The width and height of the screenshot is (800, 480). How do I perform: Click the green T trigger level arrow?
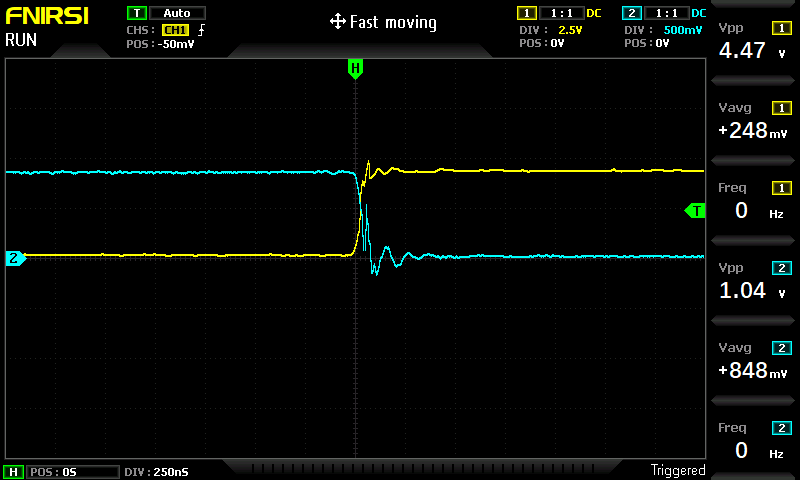point(695,211)
